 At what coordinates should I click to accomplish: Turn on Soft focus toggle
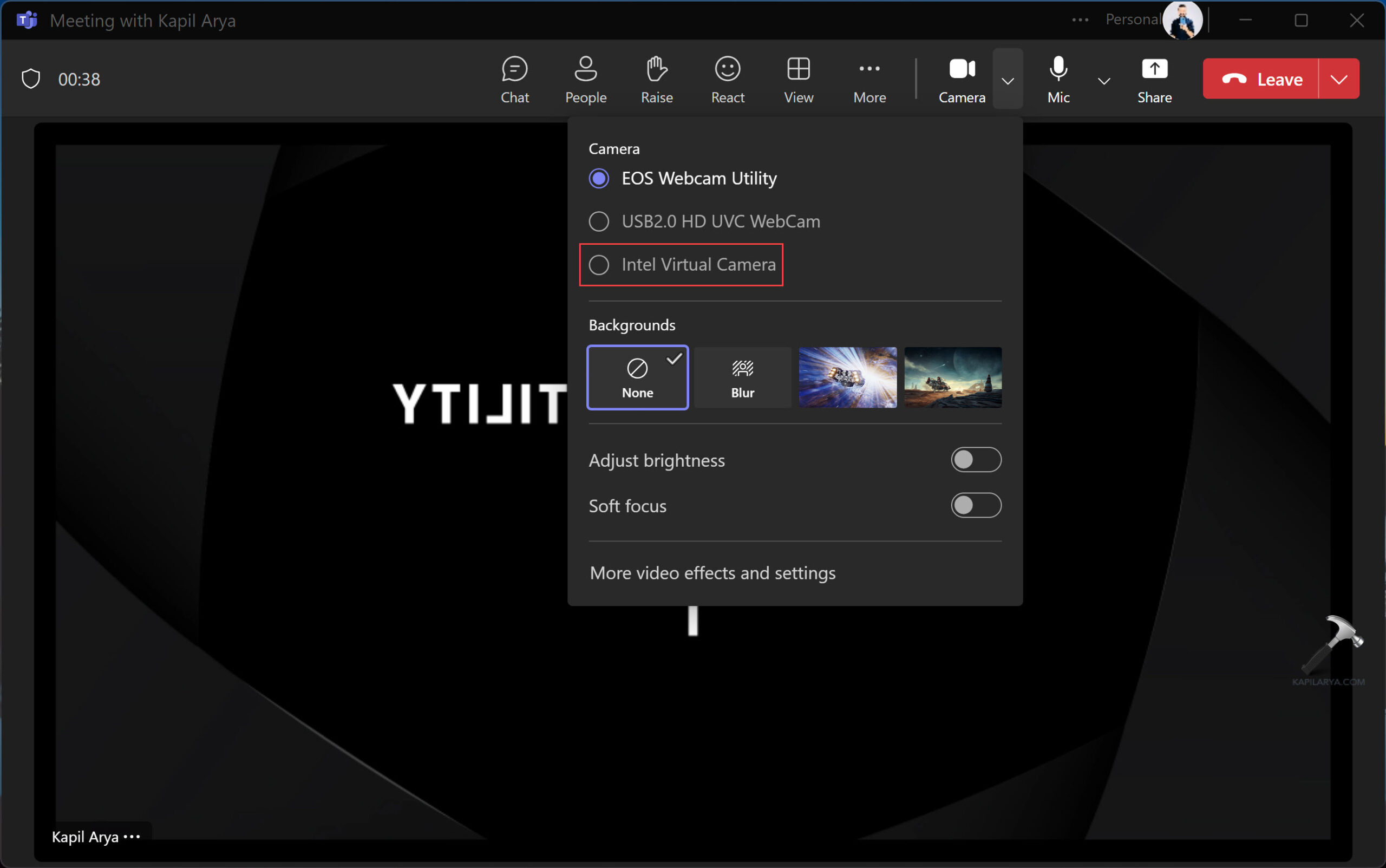tap(976, 505)
